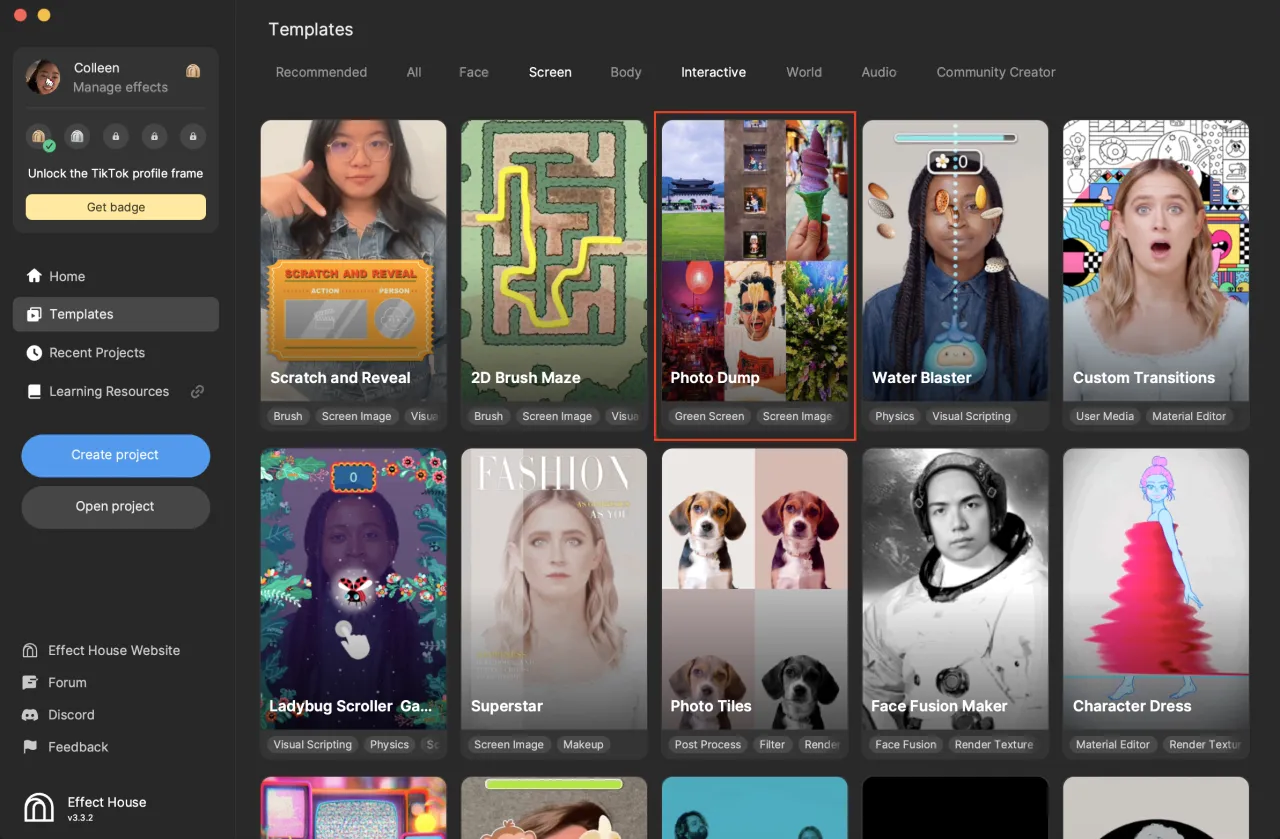Image resolution: width=1280 pixels, height=839 pixels.
Task: Click the Get badge button
Action: coord(115,207)
